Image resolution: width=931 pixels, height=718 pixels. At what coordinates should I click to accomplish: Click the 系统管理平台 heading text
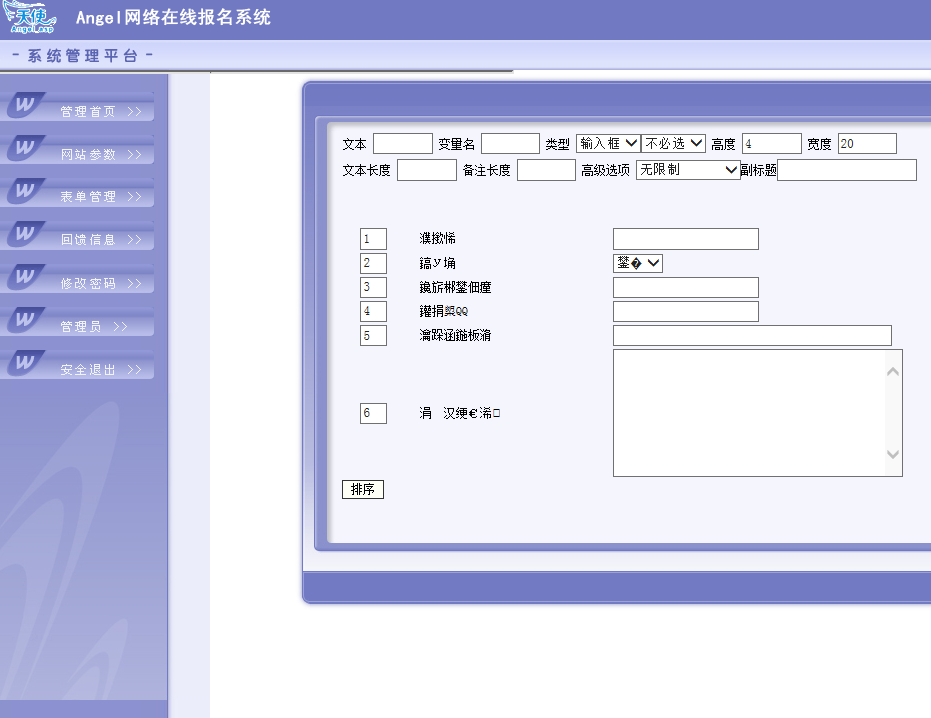click(83, 56)
